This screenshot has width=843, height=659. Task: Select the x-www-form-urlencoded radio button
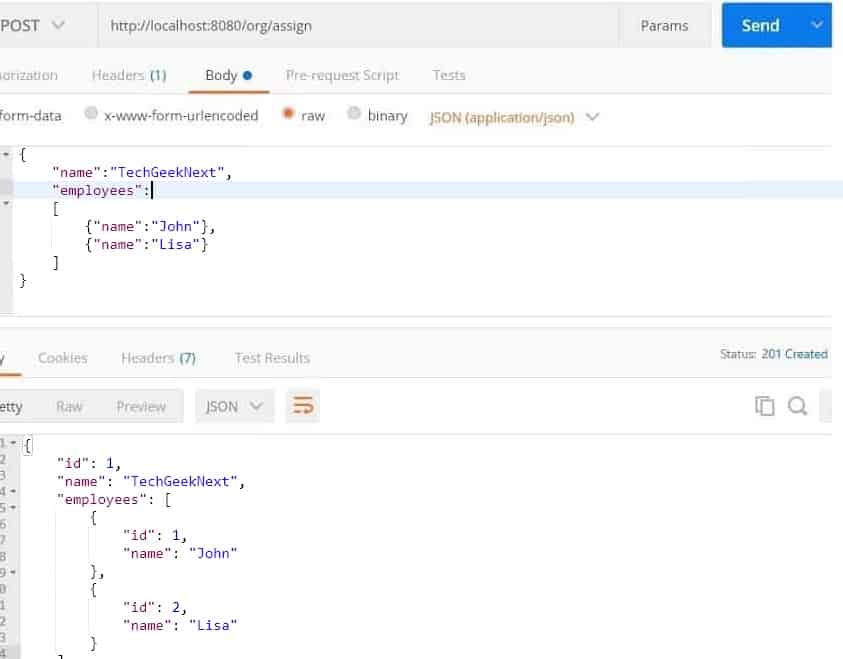91,113
